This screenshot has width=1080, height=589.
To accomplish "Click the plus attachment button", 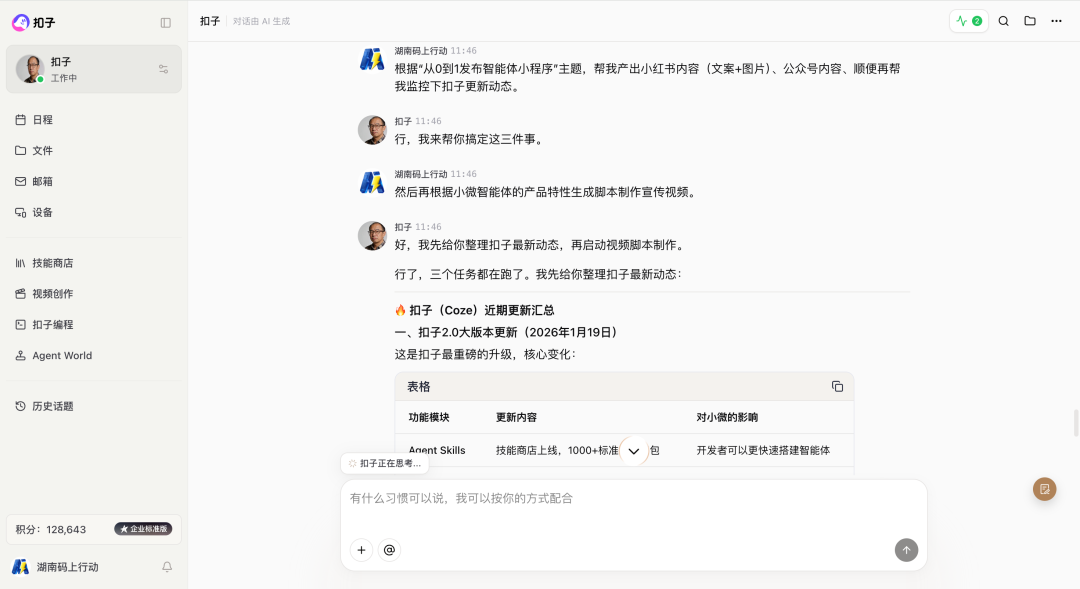I will point(362,550).
